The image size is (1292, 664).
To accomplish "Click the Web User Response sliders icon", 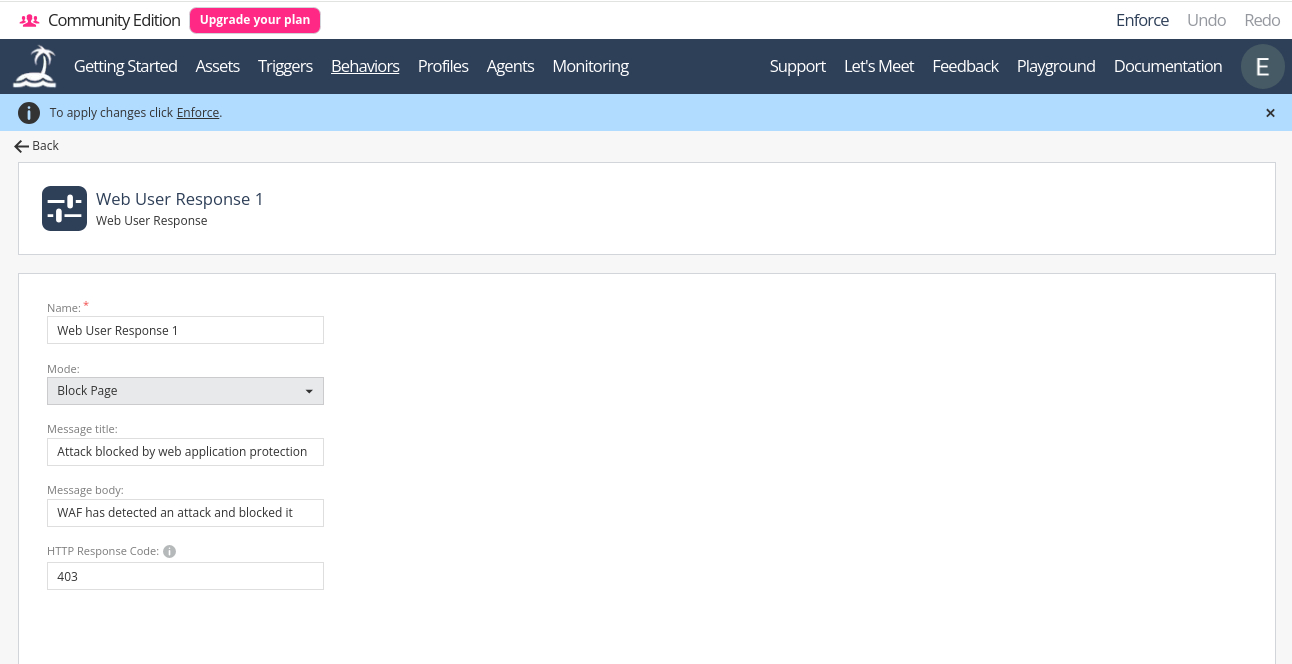I will point(64,208).
